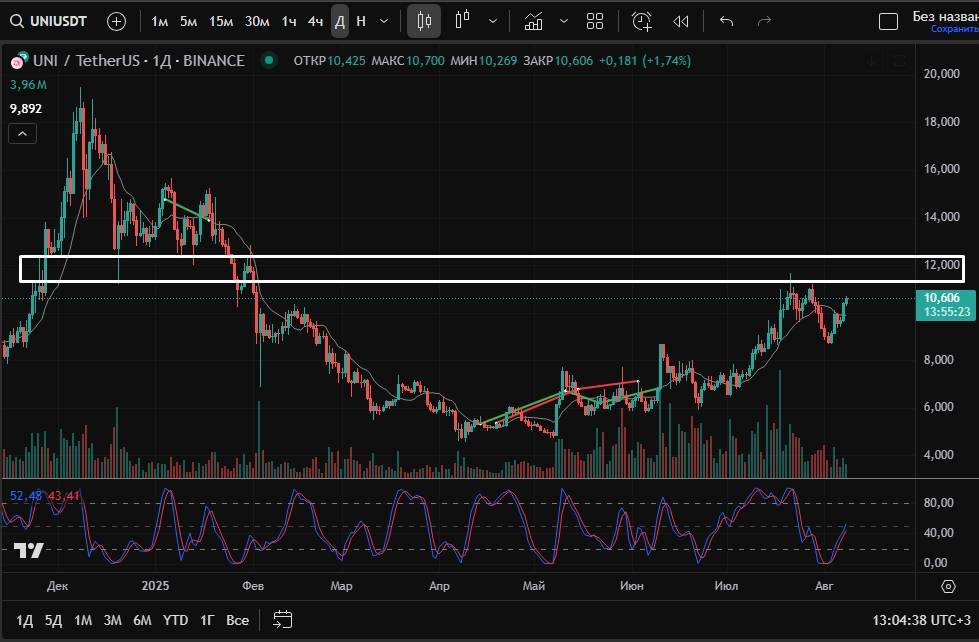Click the undo arrow
Image resolution: width=979 pixels, height=642 pixels.
727,21
